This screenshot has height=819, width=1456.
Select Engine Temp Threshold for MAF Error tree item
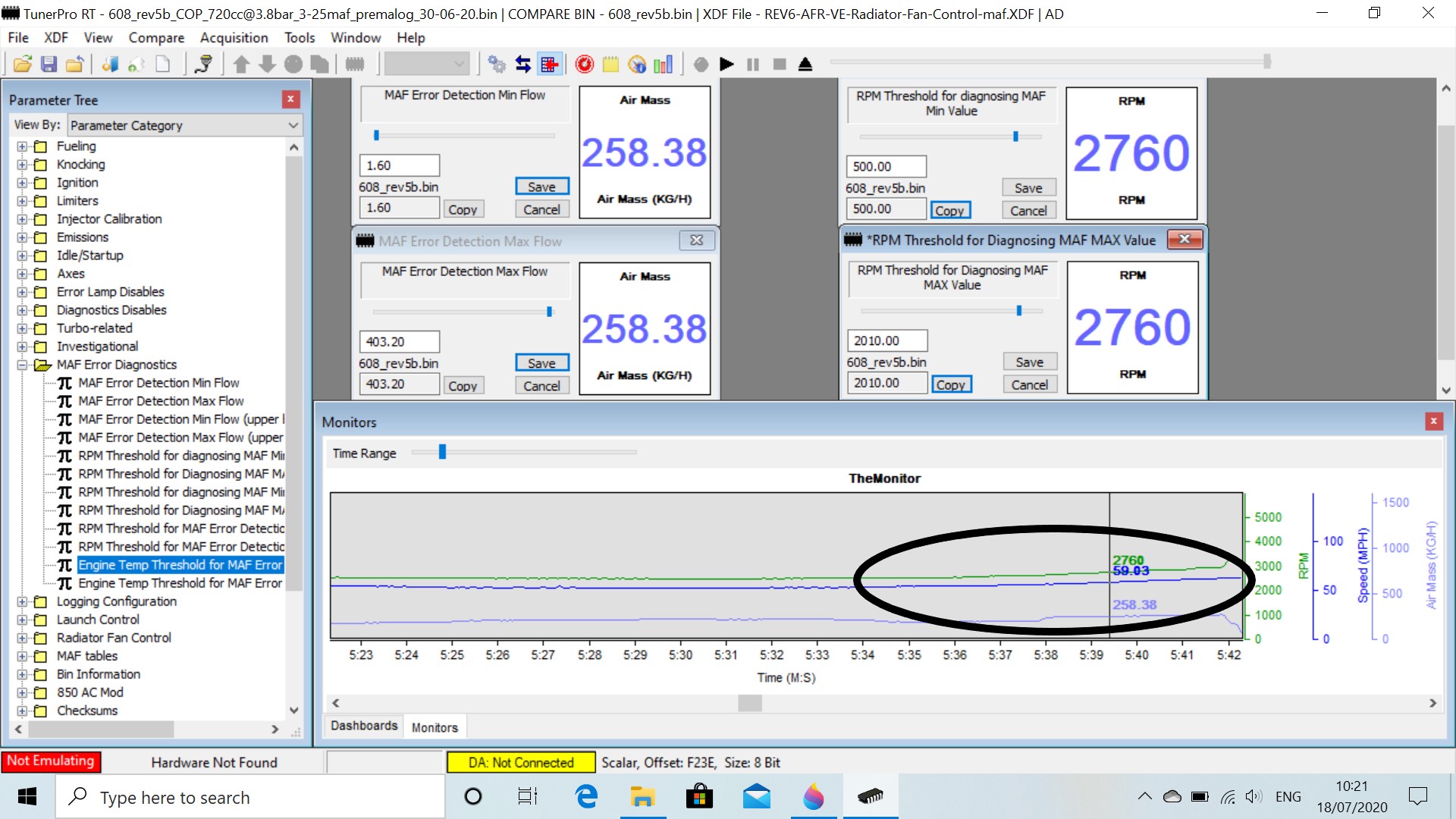click(179, 565)
